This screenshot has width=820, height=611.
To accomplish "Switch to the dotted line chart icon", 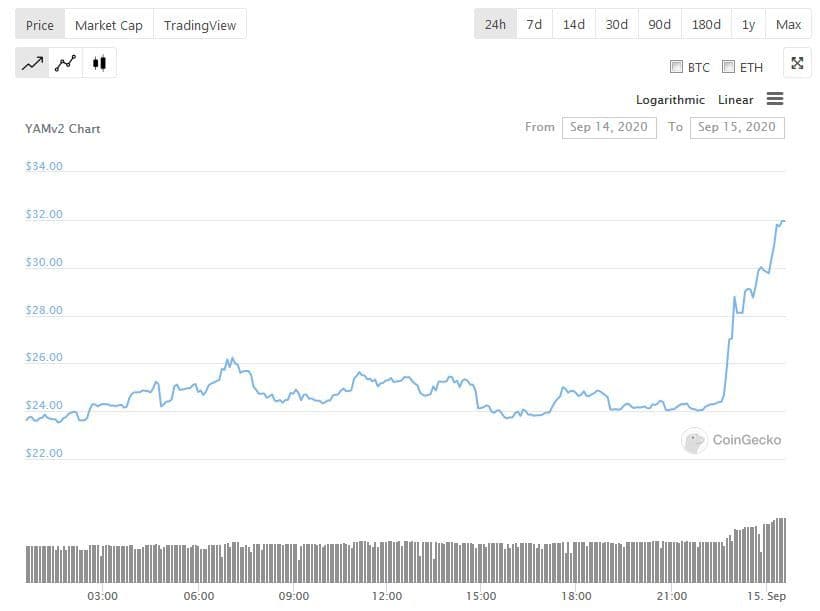I will coord(66,64).
